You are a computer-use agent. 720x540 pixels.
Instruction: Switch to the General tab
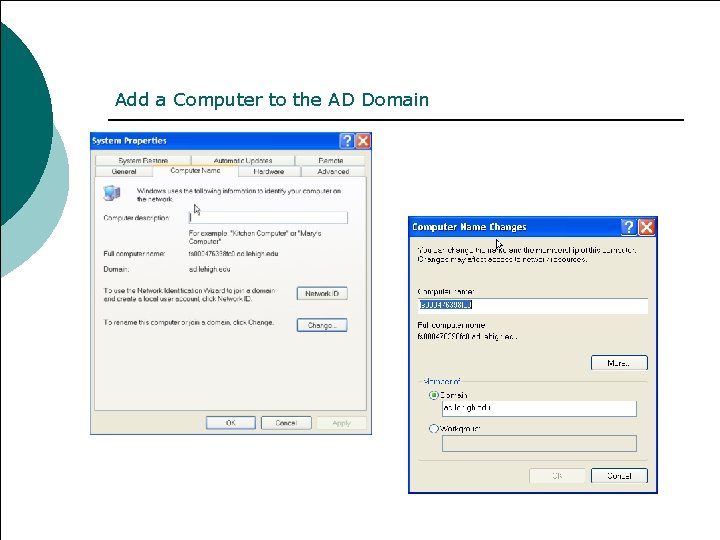click(x=124, y=171)
